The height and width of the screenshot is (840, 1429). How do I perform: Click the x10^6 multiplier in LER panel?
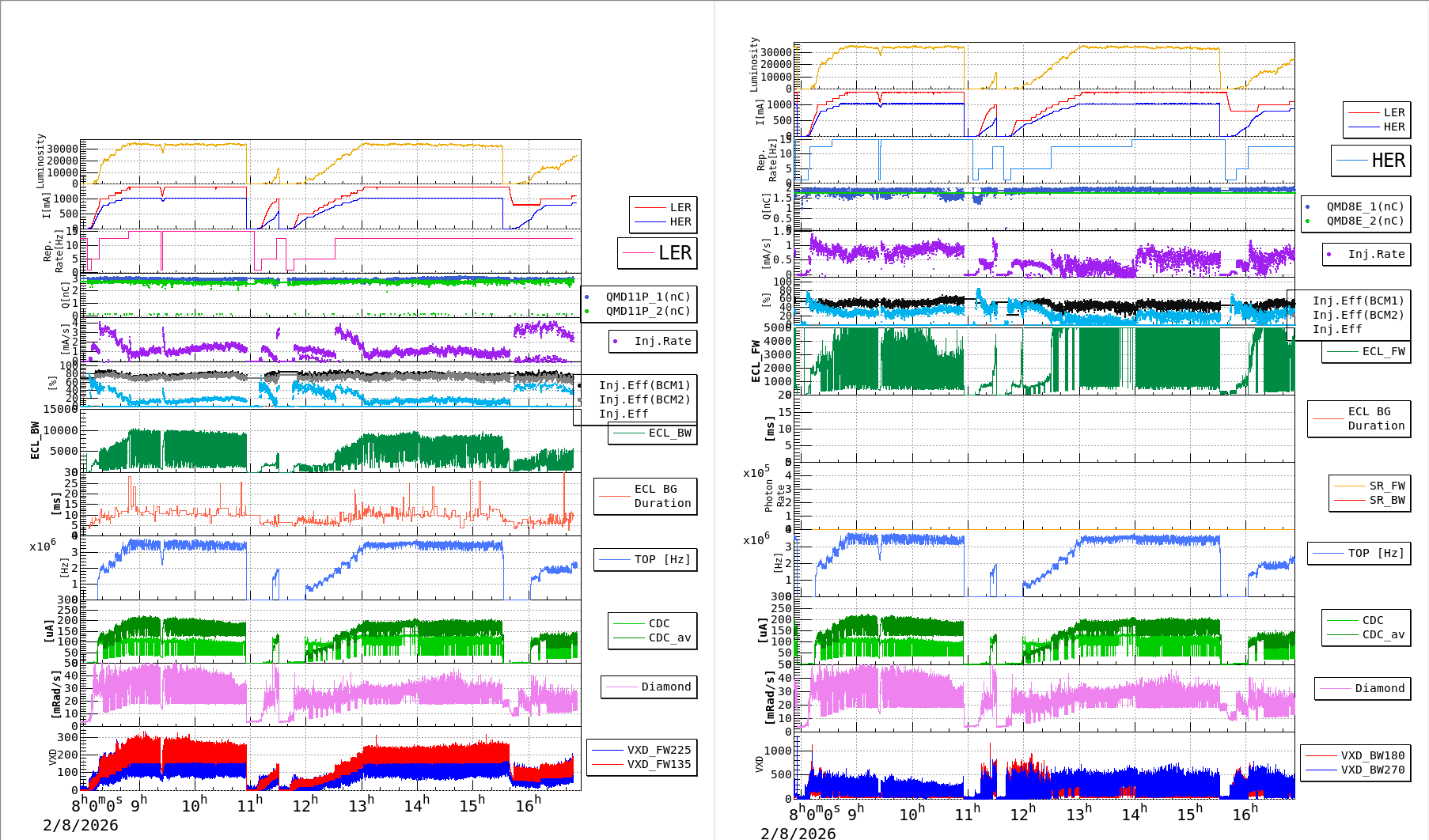click(x=43, y=545)
